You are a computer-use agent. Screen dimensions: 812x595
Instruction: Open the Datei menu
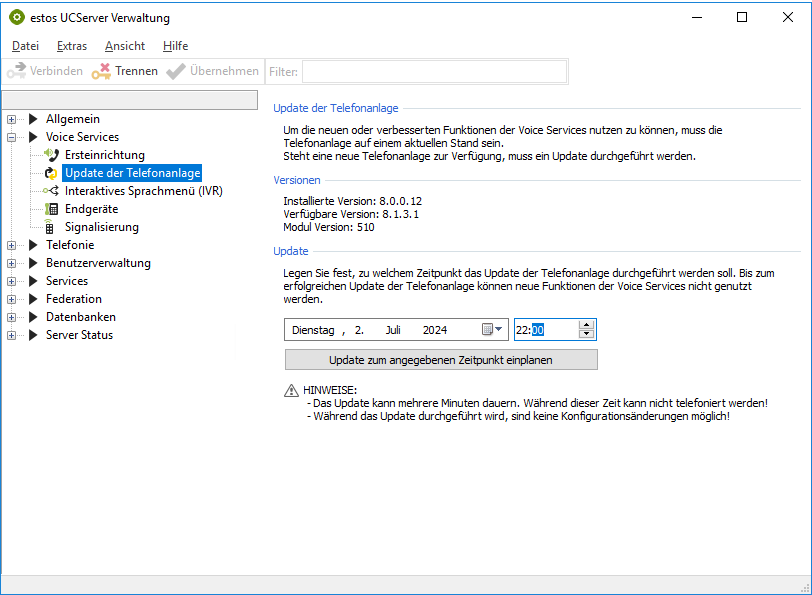(x=25, y=46)
